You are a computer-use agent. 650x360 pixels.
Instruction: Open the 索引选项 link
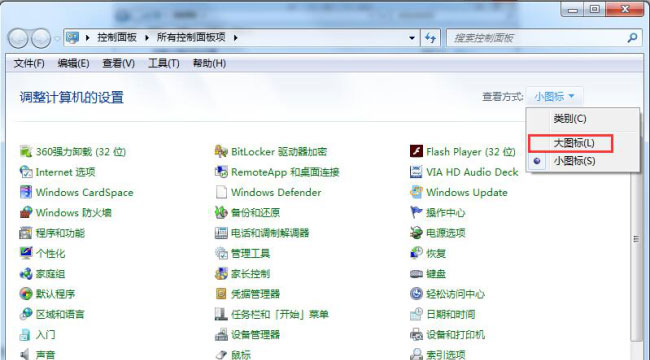[446, 355]
